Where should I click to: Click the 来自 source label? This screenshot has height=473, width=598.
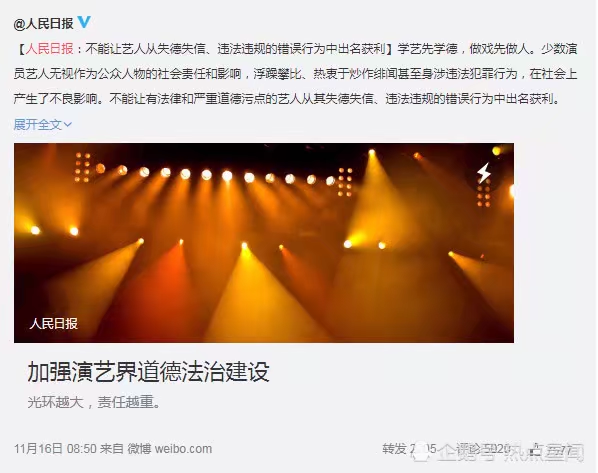(111, 449)
